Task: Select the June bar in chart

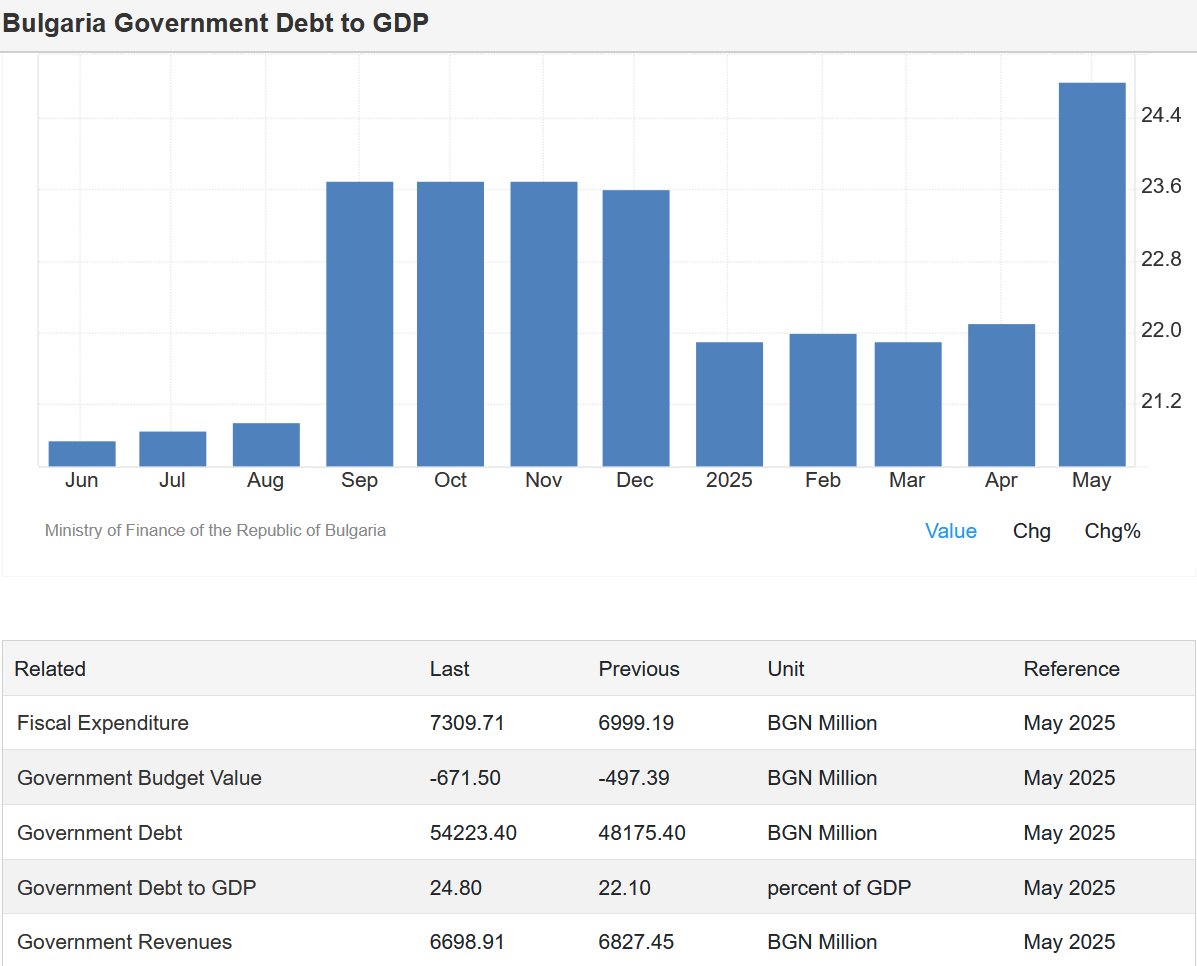Action: pos(82,453)
